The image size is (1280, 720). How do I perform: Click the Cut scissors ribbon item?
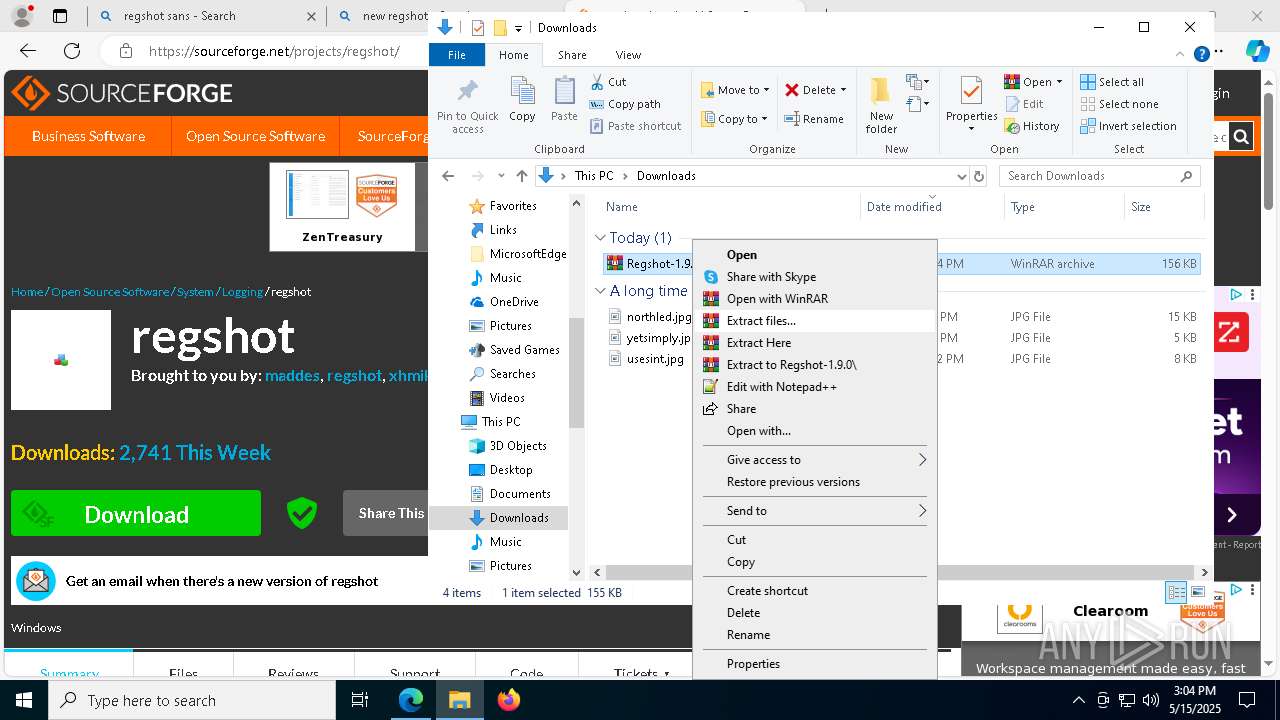pos(608,82)
